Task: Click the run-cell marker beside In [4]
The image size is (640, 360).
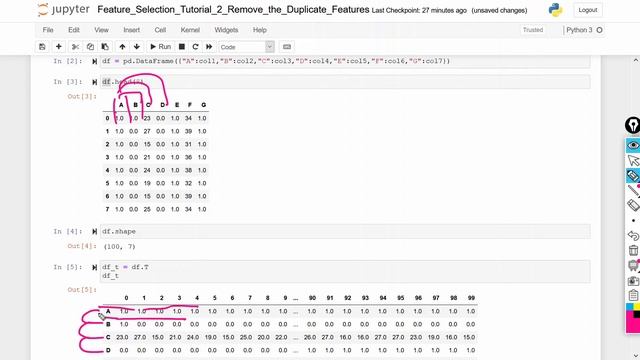Action: pyautogui.click(x=94, y=231)
